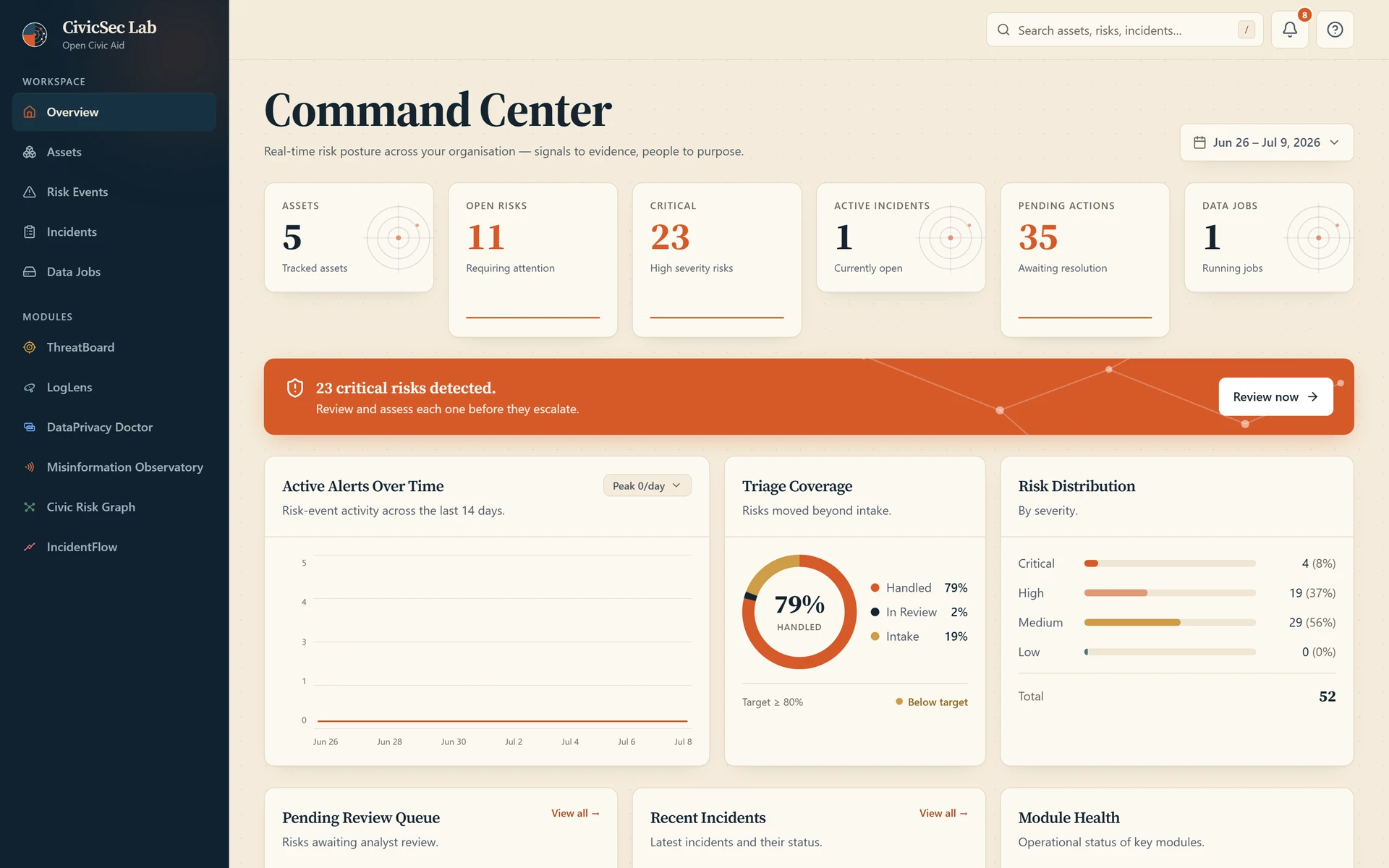Click the radar graphic on Data Jobs card

click(1318, 237)
